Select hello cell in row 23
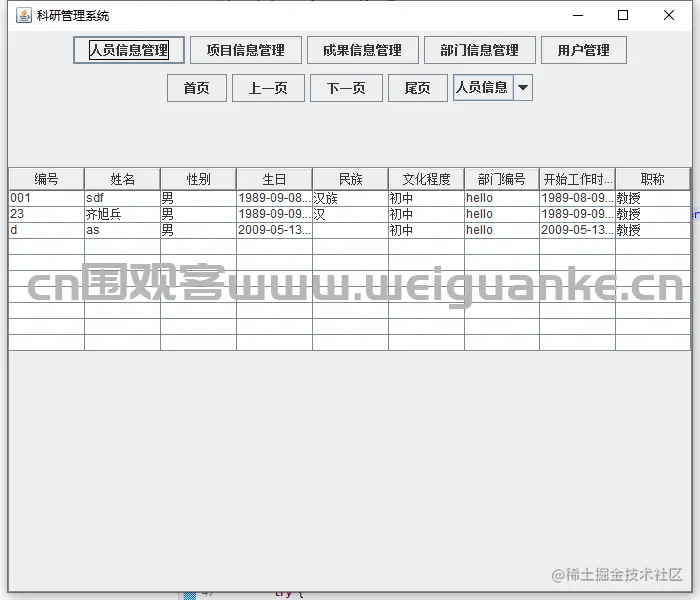 pyautogui.click(x=502, y=214)
